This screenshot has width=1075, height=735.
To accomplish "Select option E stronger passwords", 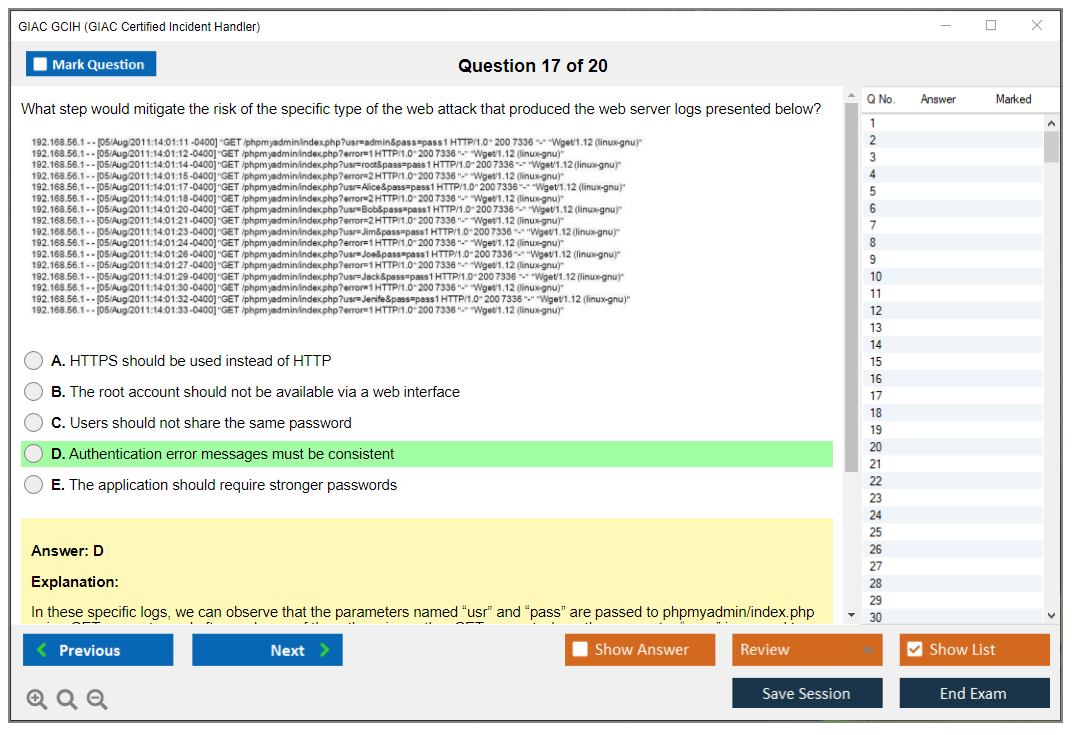I will [x=34, y=485].
